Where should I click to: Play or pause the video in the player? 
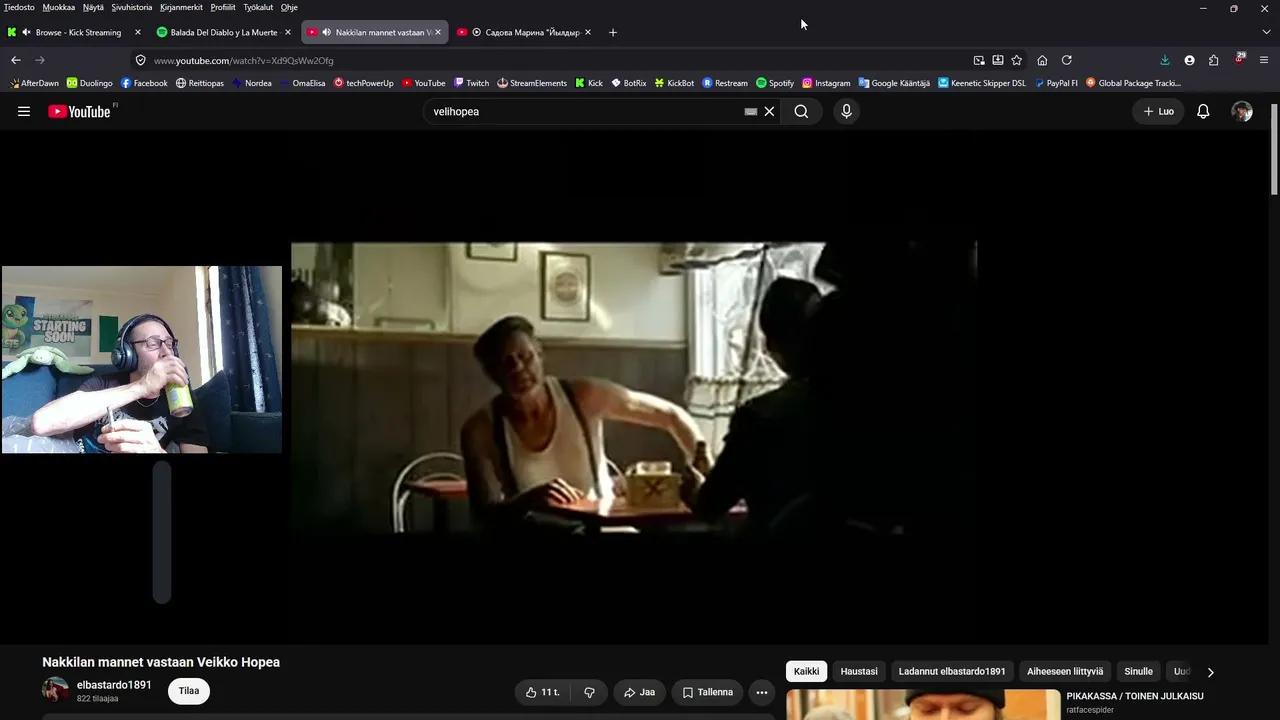click(634, 388)
